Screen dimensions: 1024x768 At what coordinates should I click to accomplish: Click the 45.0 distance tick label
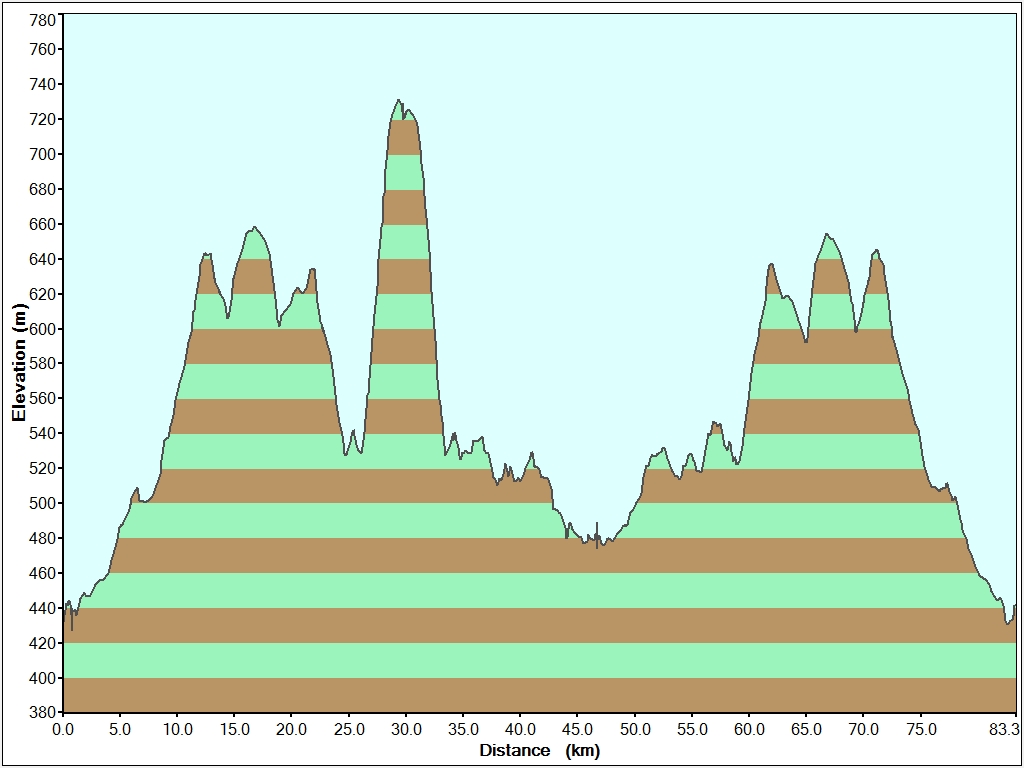(x=577, y=729)
